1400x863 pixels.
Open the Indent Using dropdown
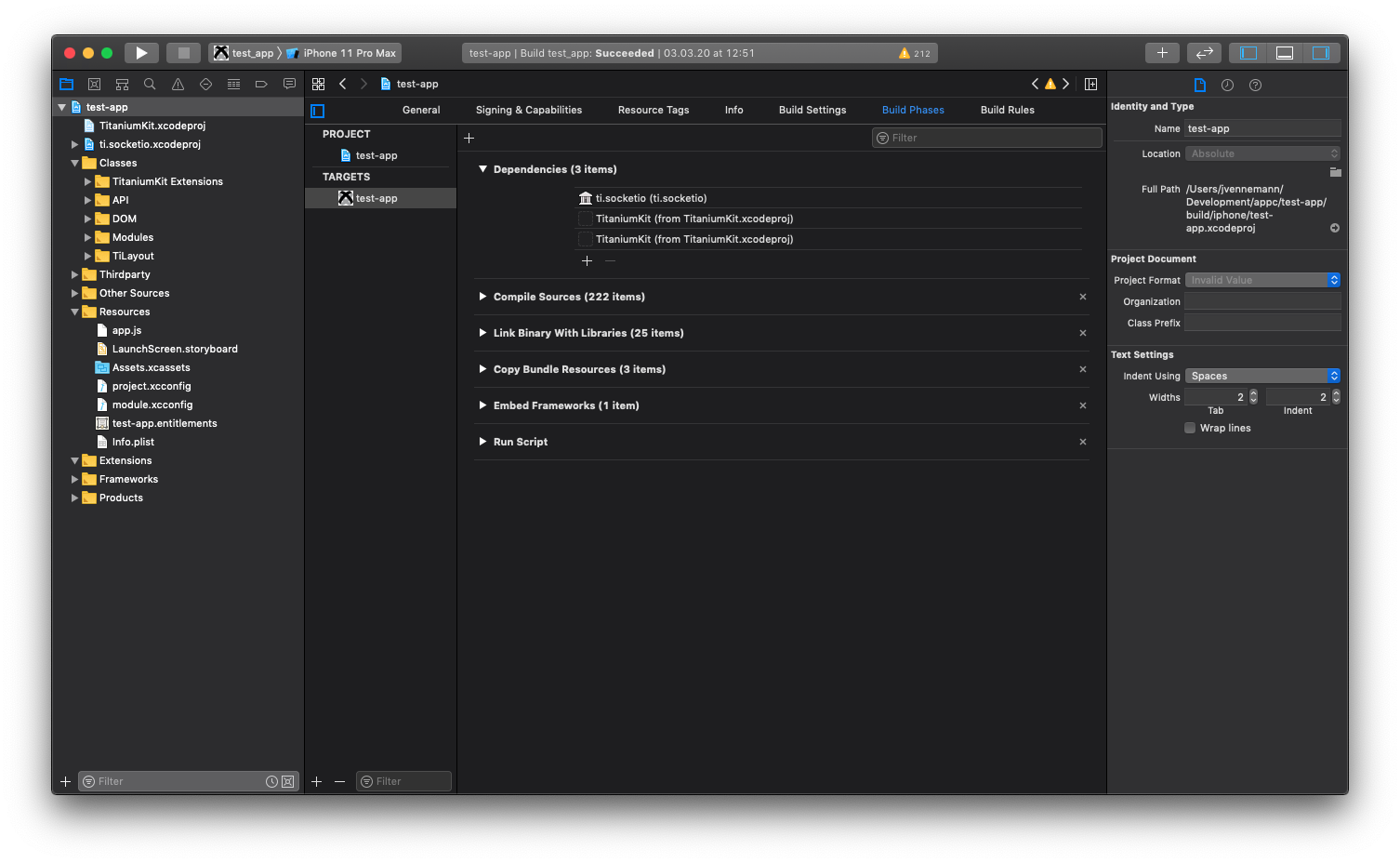point(1262,376)
